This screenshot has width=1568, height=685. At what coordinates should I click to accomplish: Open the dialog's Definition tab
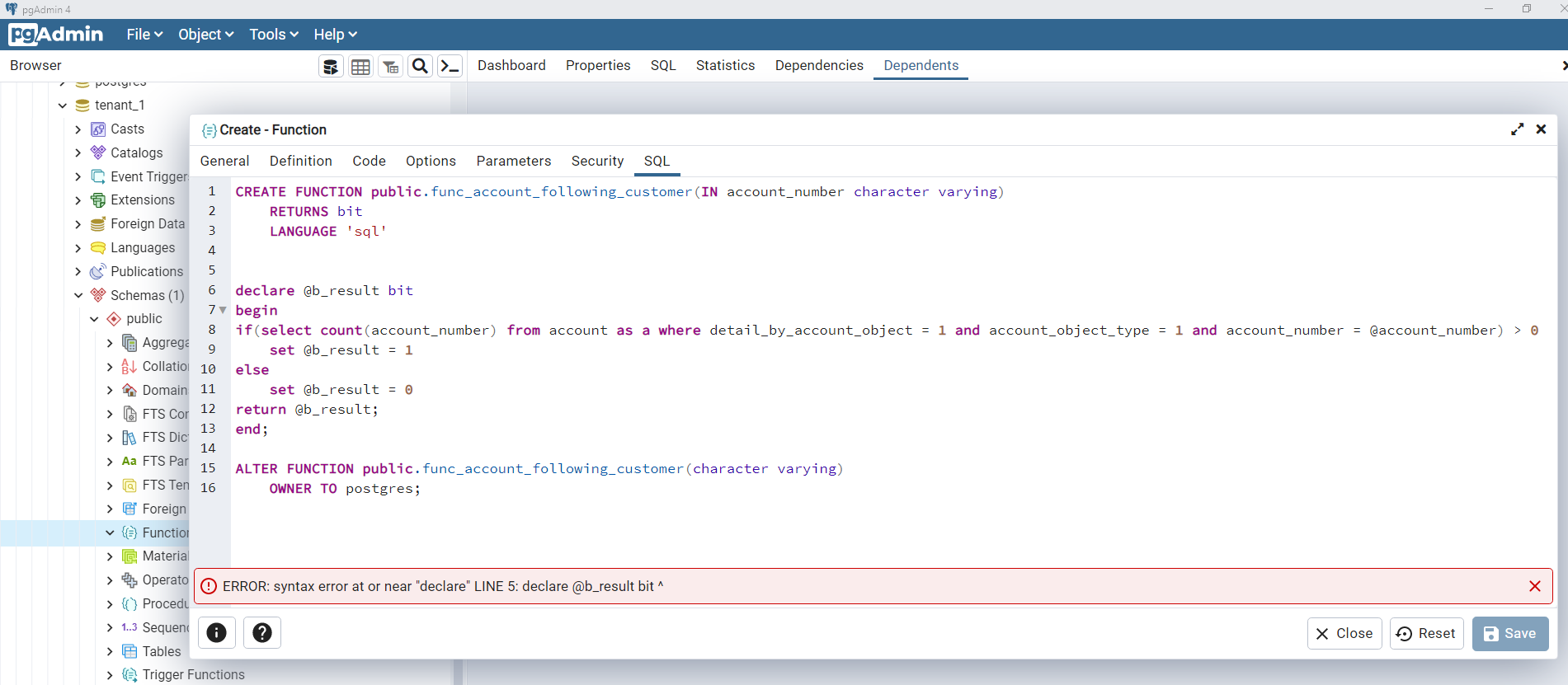click(x=301, y=161)
